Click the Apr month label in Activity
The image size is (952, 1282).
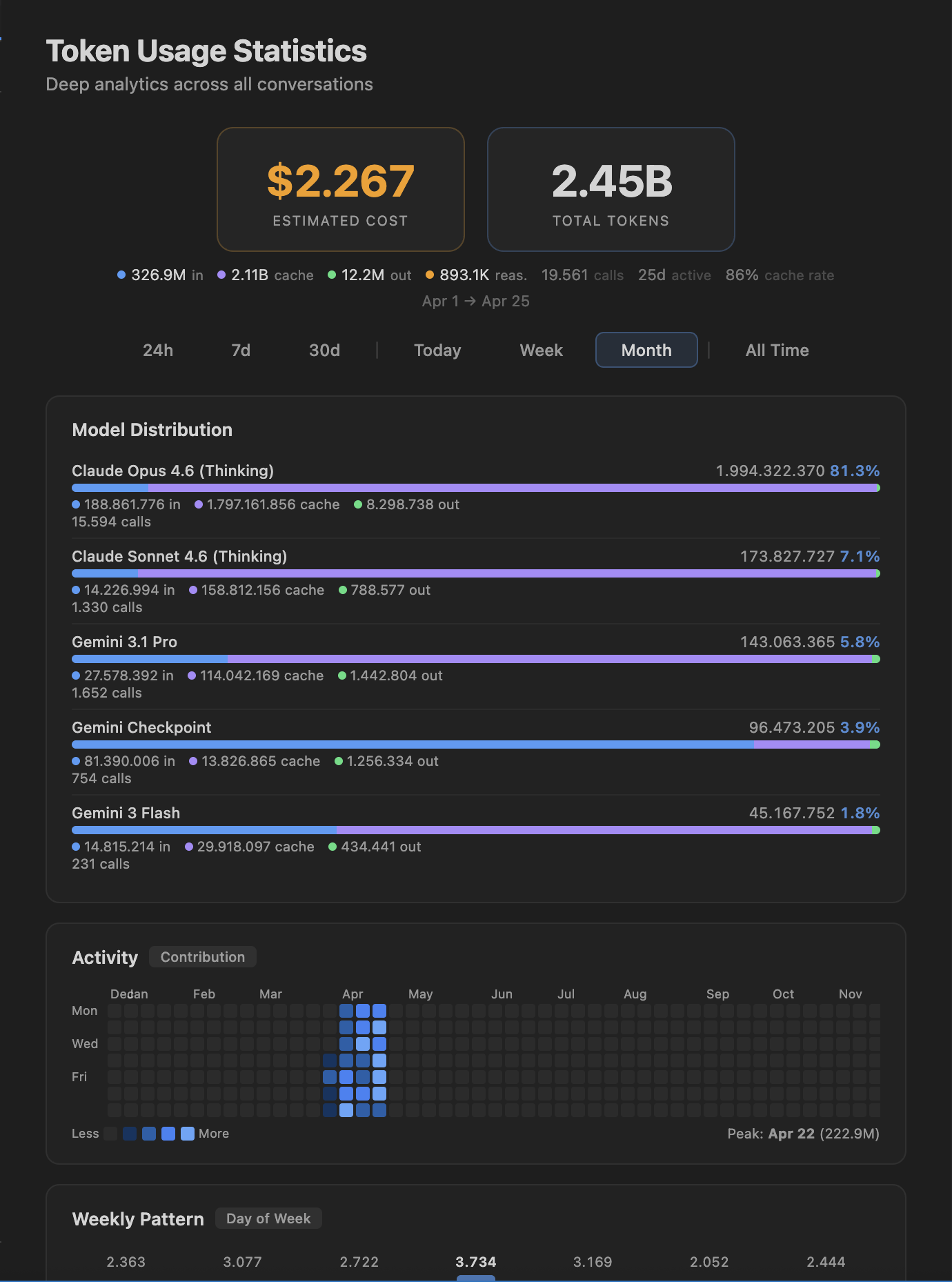pos(353,994)
